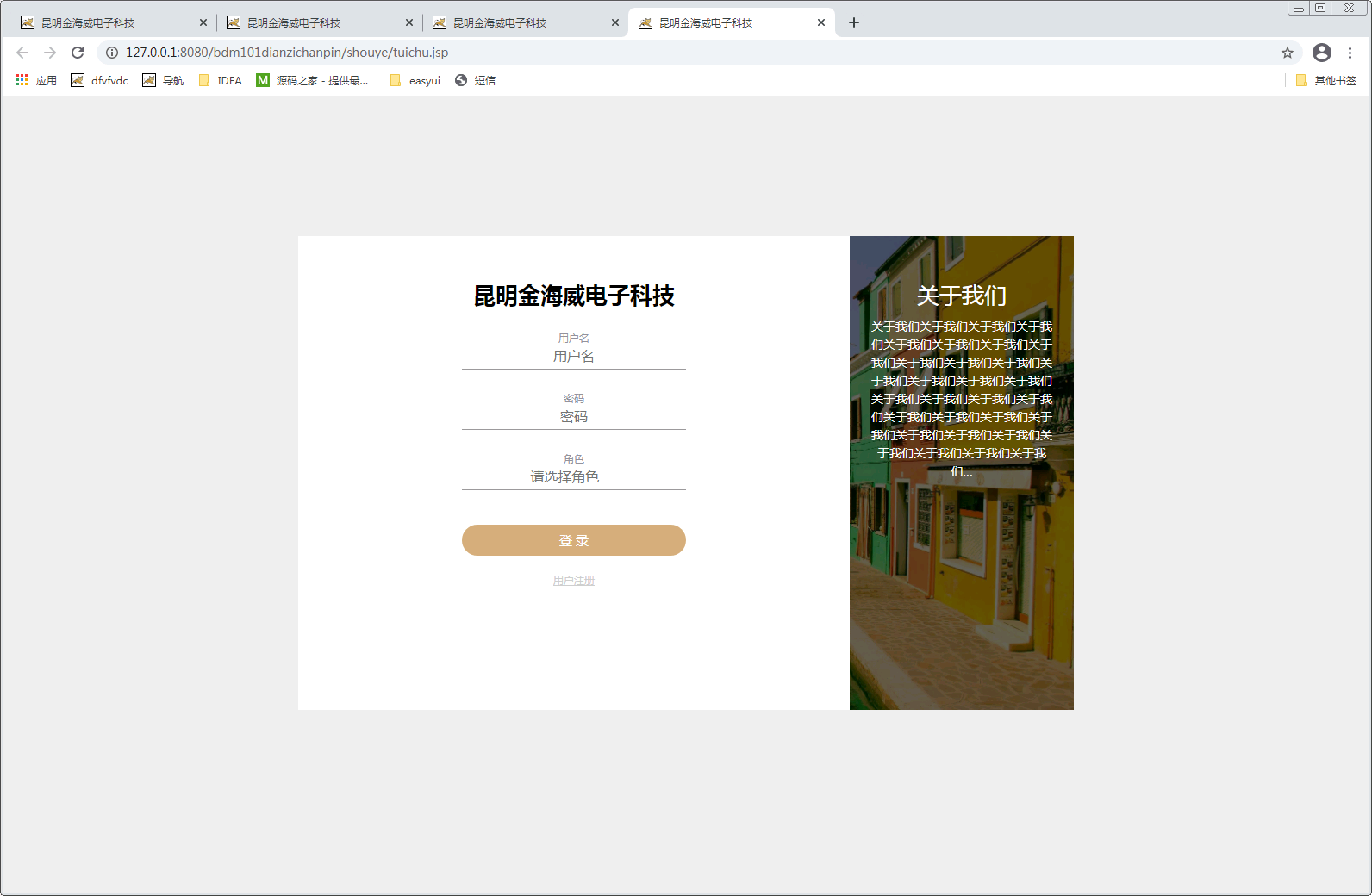This screenshot has height=896, width=1372.
Task: Open the 其他书签 folder
Action: point(1326,80)
